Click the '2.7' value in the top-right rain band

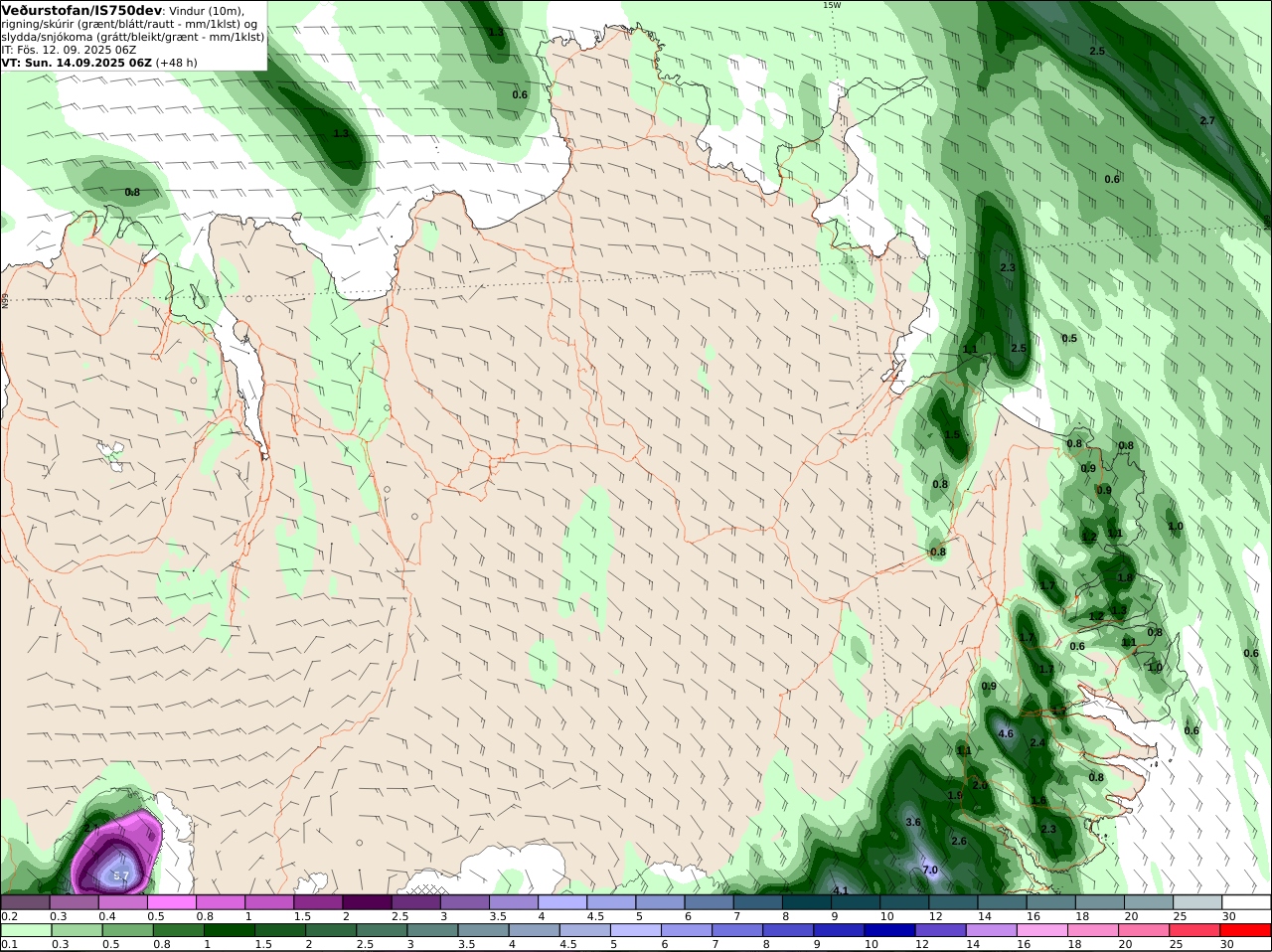click(1207, 120)
